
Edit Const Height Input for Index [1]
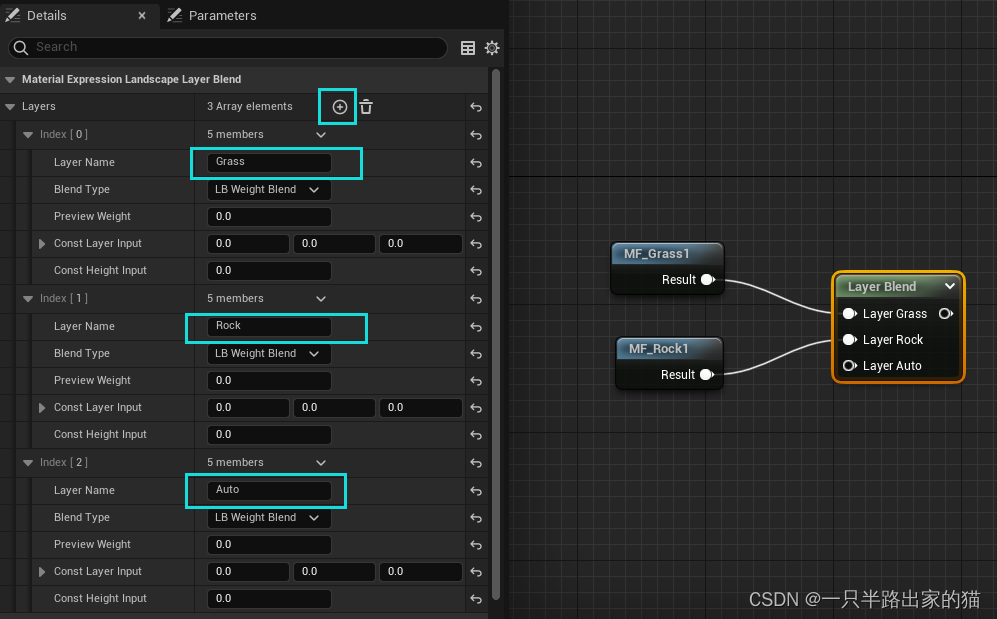click(x=269, y=435)
